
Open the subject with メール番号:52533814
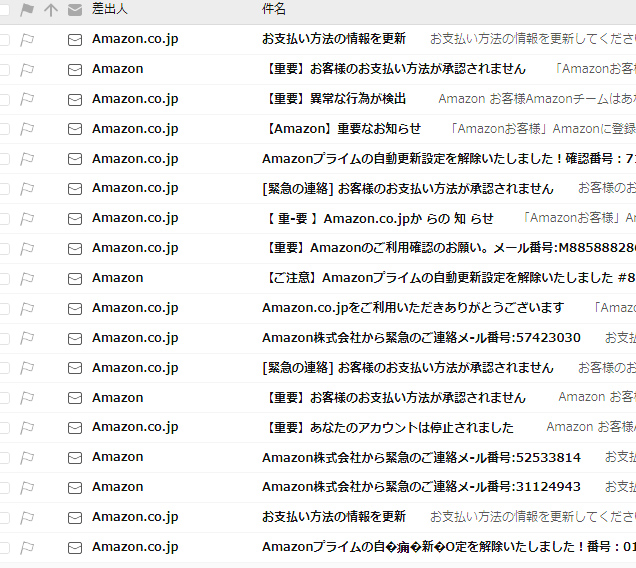(421, 458)
